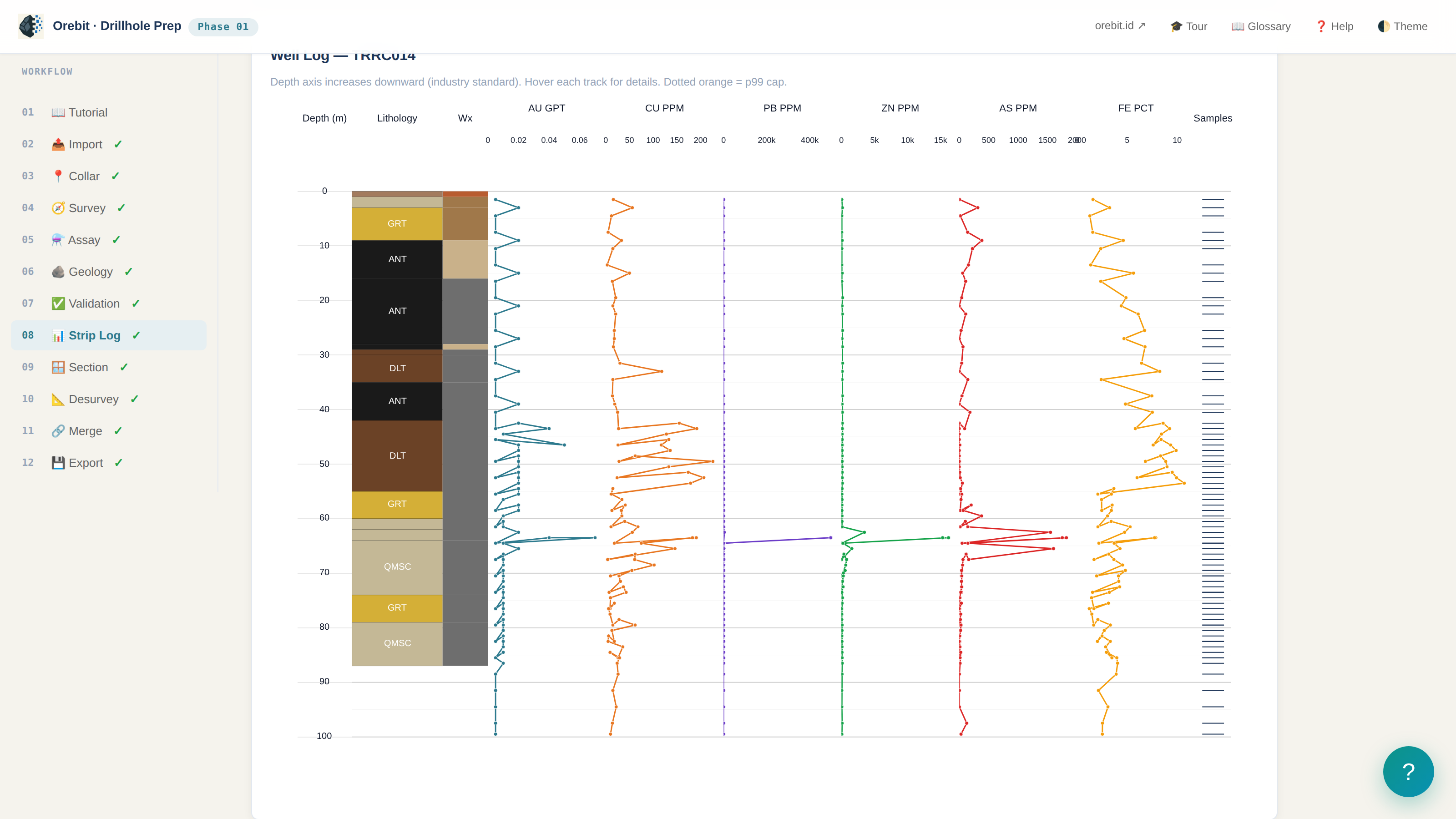The width and height of the screenshot is (1456, 819).
Task: Select the Collar workflow step
Action: (109, 177)
